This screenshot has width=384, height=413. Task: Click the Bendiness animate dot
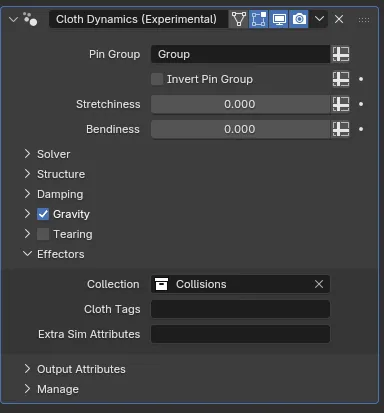361,129
